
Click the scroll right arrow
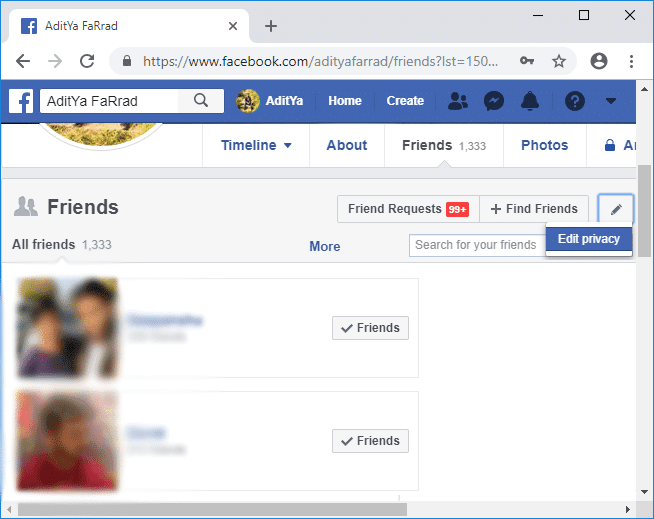[628, 509]
